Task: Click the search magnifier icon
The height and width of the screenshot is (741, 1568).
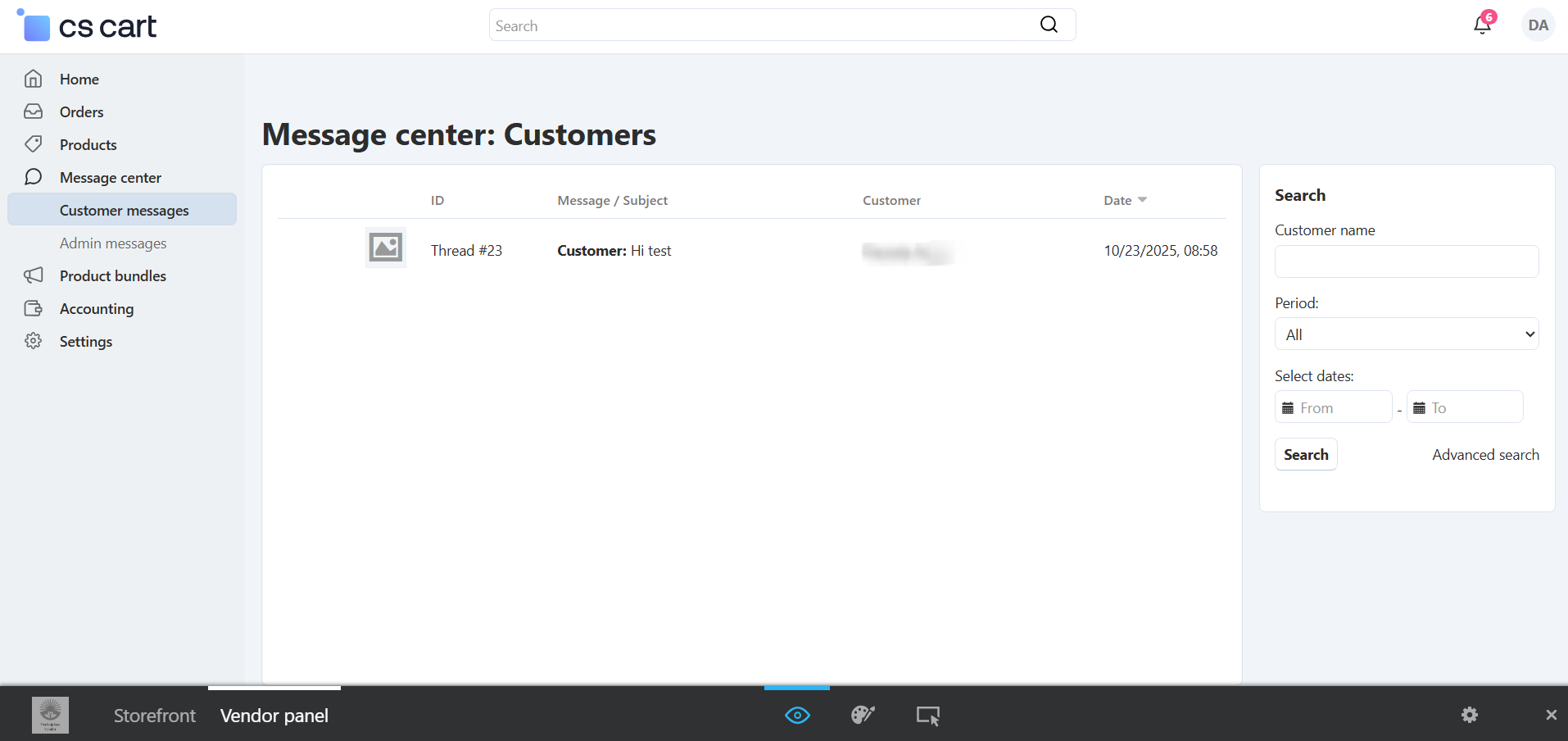Action: [1049, 25]
